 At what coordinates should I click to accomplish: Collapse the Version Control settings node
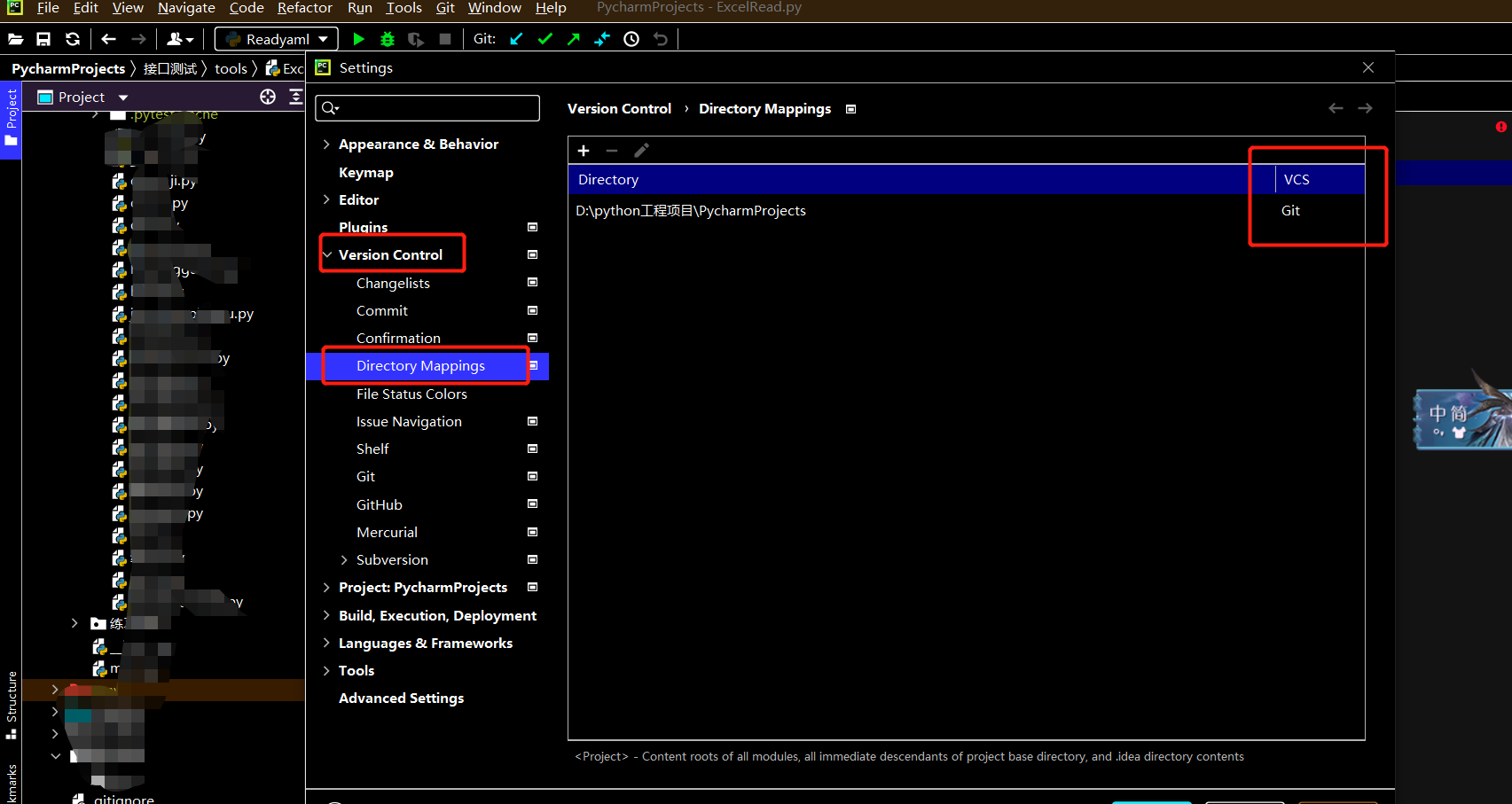tap(327, 254)
